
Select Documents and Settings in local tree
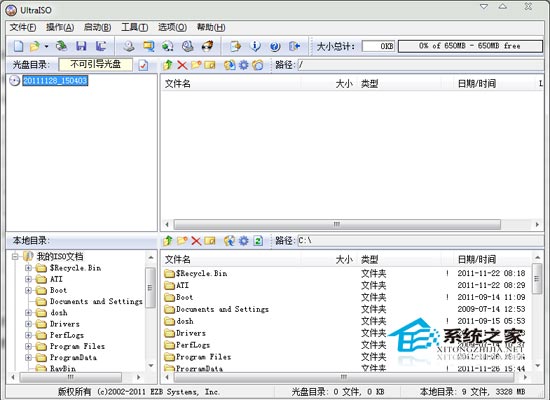click(96, 301)
